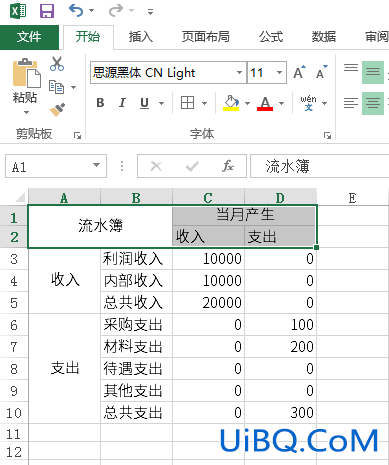This screenshot has height=465, width=389.
Task: Open the 公式 tab
Action: [271, 37]
